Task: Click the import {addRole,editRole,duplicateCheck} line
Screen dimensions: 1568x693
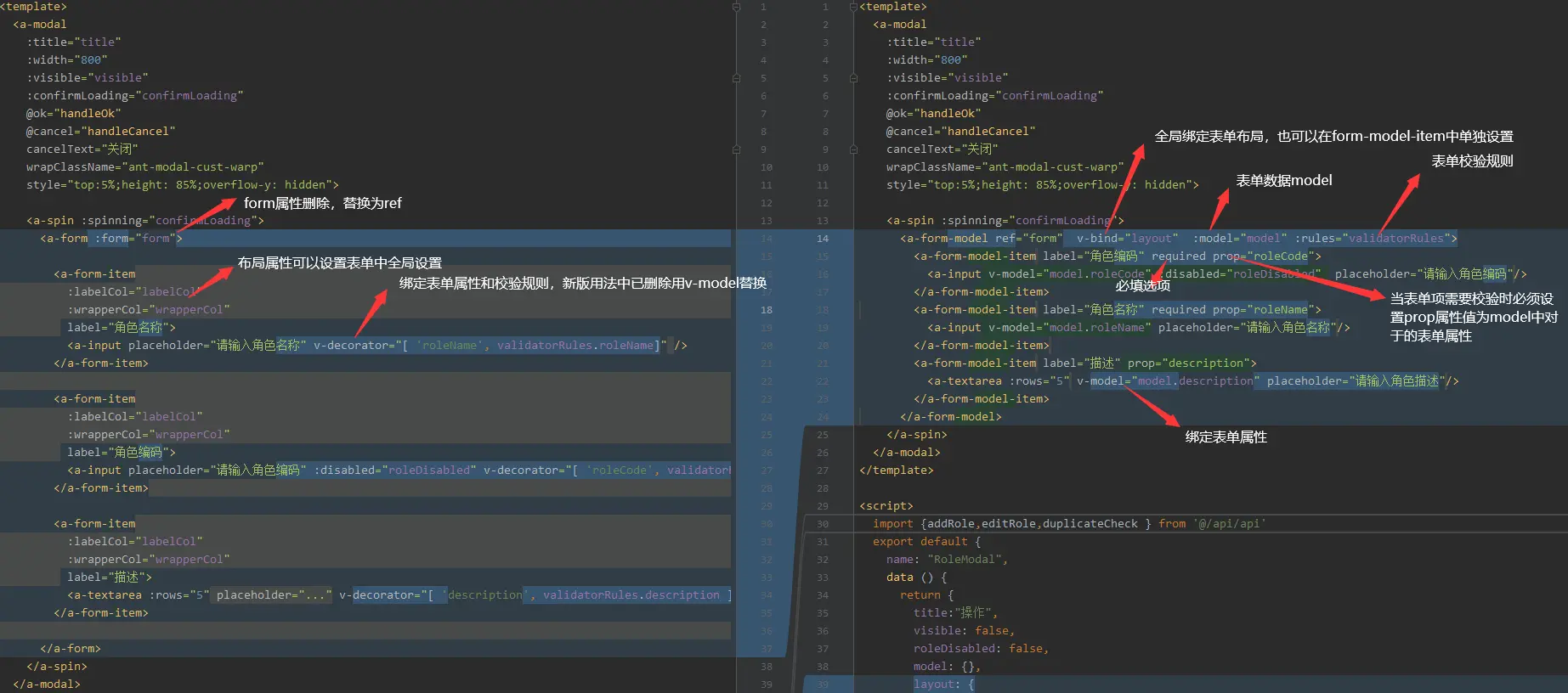Action: click(x=1069, y=524)
